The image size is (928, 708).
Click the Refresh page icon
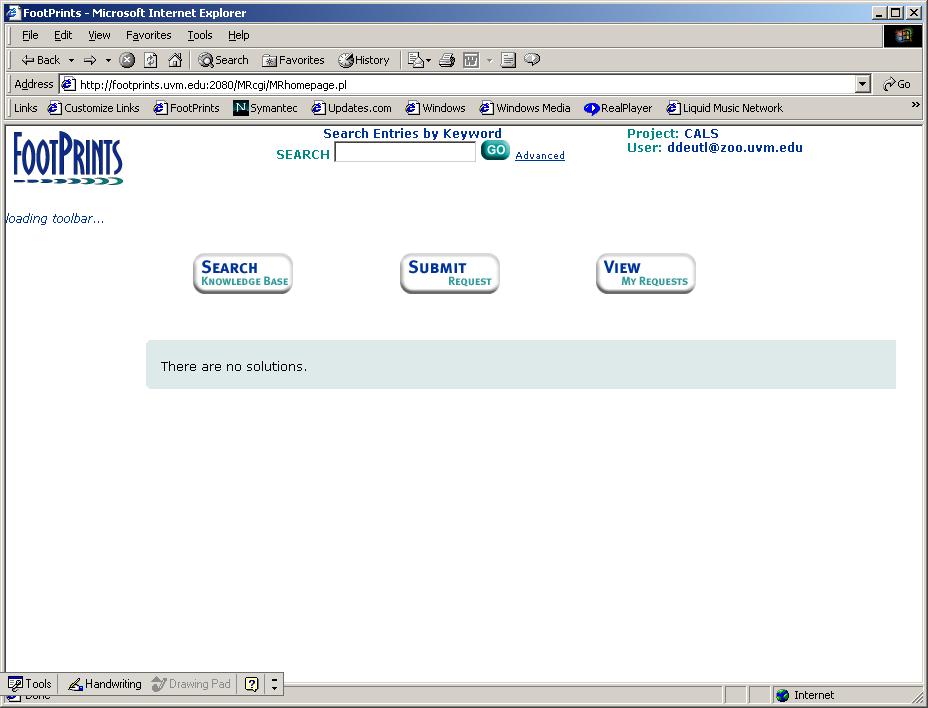(x=150, y=60)
